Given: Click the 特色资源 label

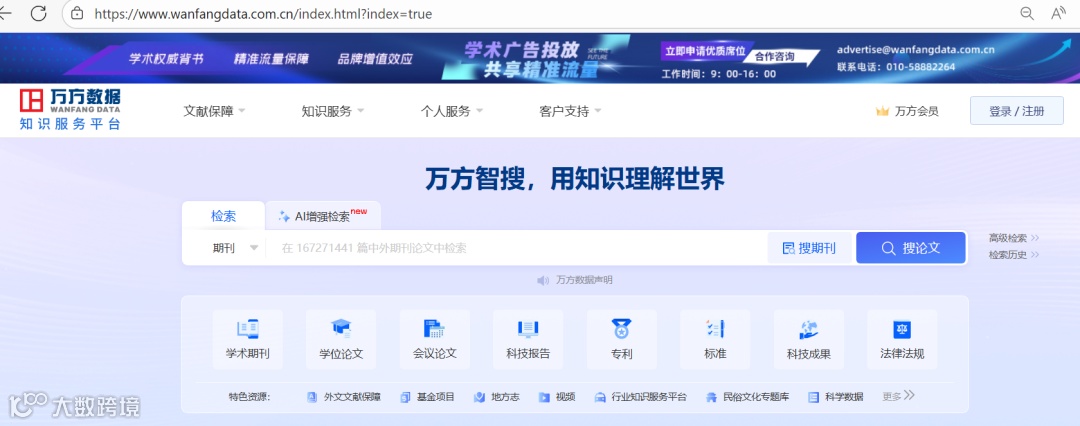Looking at the screenshot, I should click(x=249, y=397).
